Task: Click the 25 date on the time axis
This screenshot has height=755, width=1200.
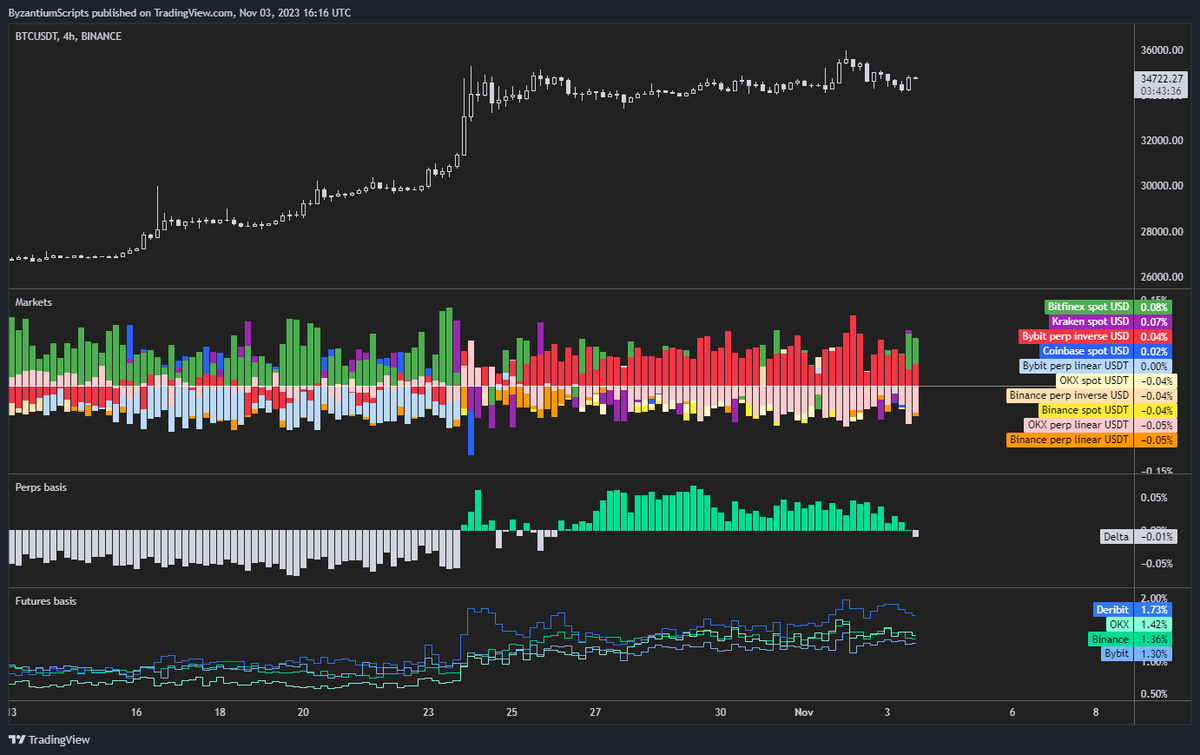Action: tap(512, 712)
